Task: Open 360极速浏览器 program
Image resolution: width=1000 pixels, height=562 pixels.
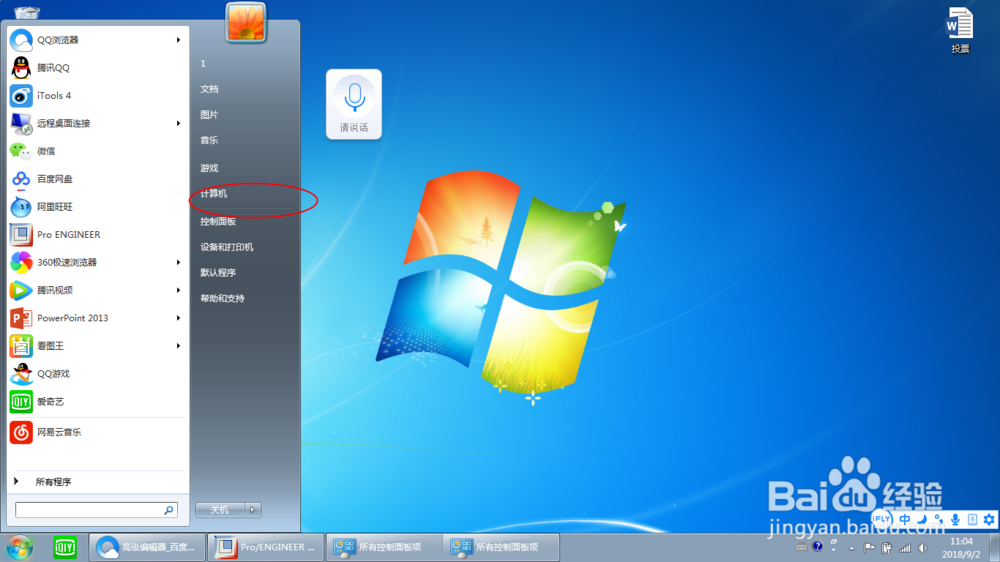Action: pyautogui.click(x=96, y=262)
